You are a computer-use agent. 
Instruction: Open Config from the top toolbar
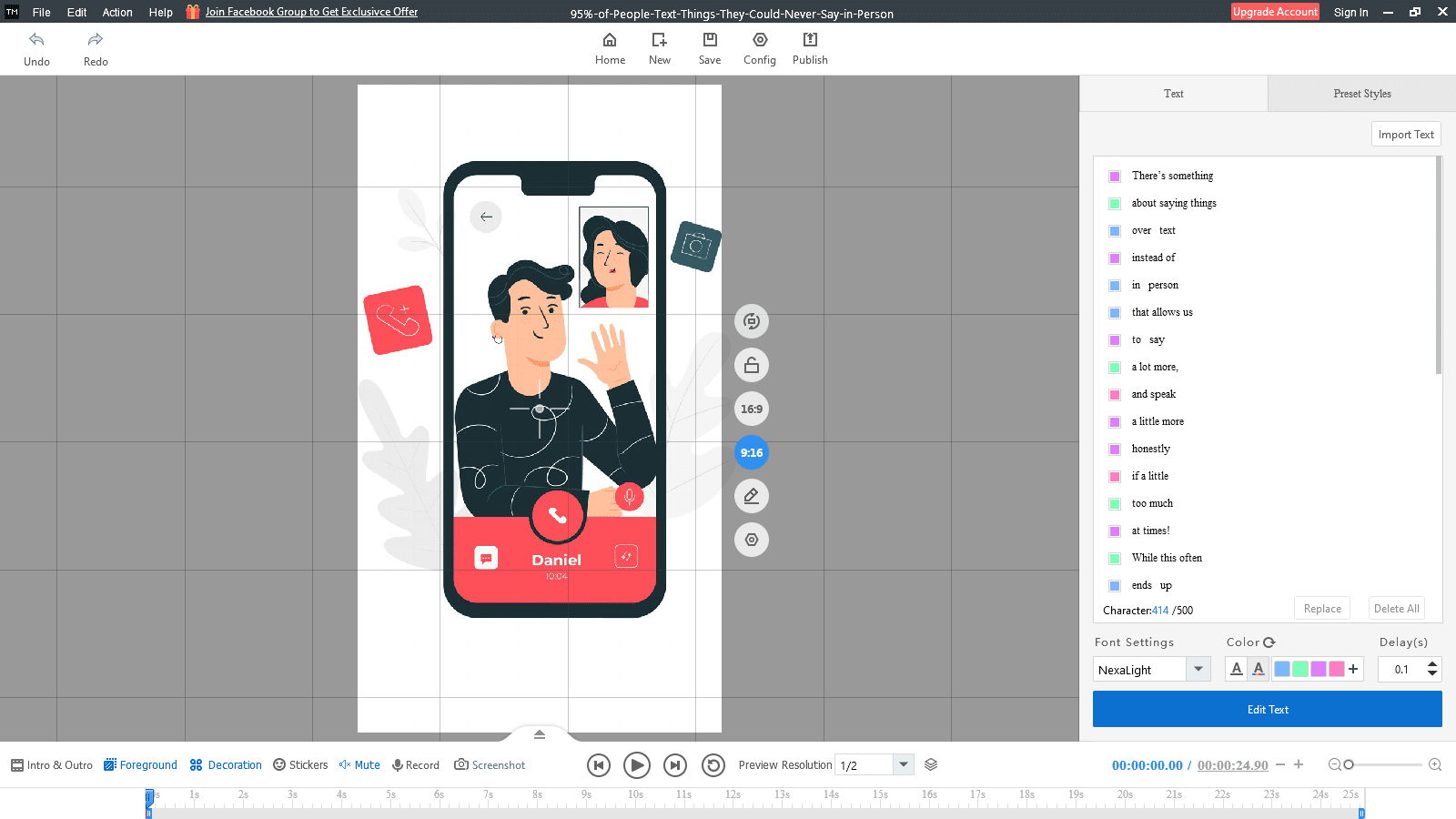click(x=759, y=47)
